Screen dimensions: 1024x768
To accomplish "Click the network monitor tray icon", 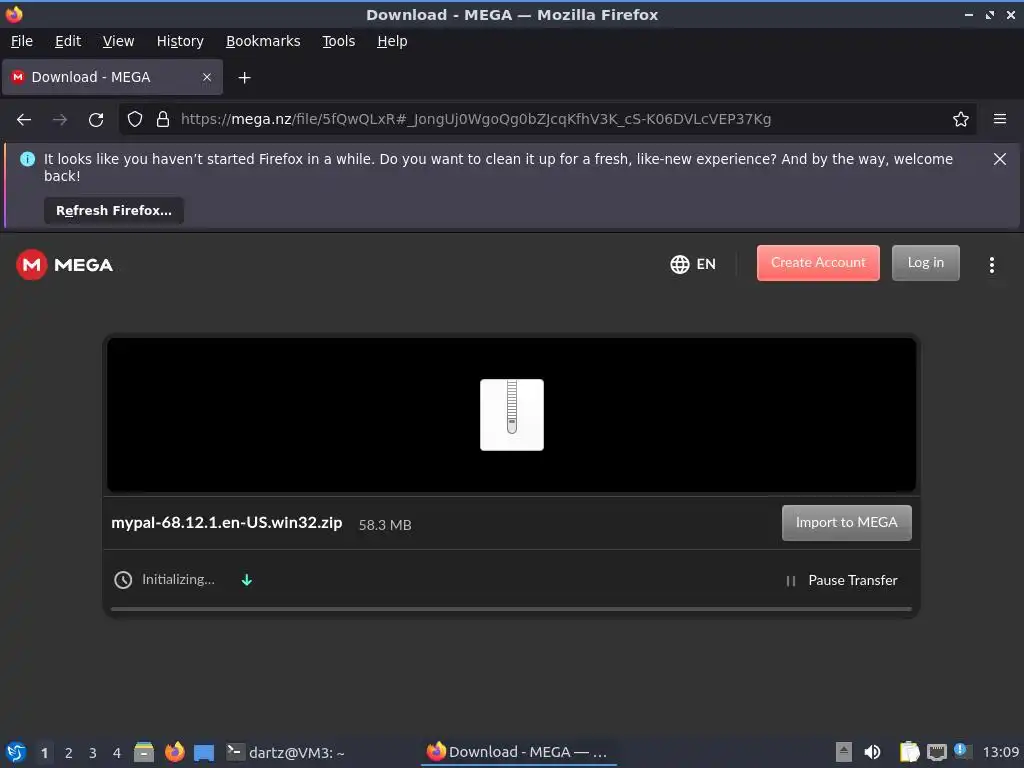I will click(936, 752).
